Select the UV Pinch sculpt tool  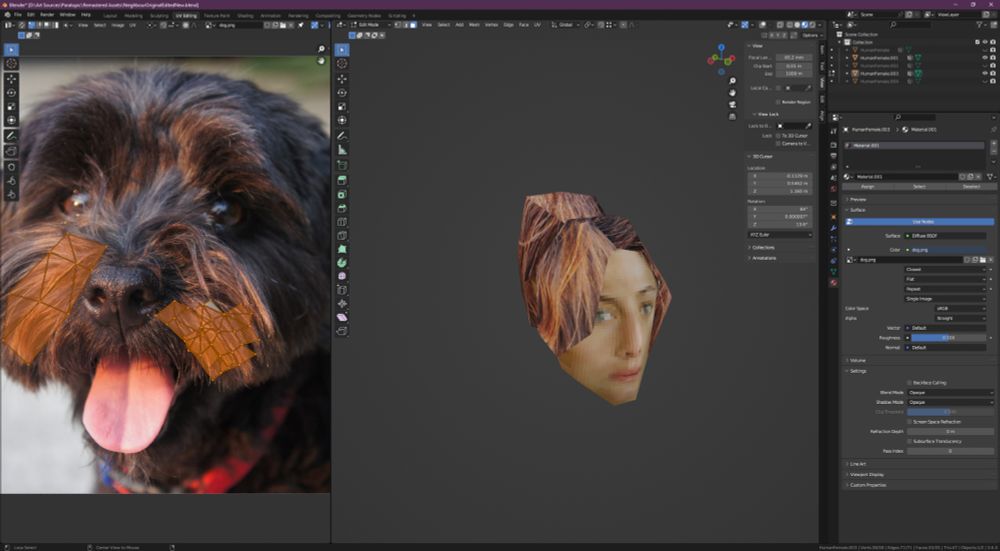(x=11, y=195)
